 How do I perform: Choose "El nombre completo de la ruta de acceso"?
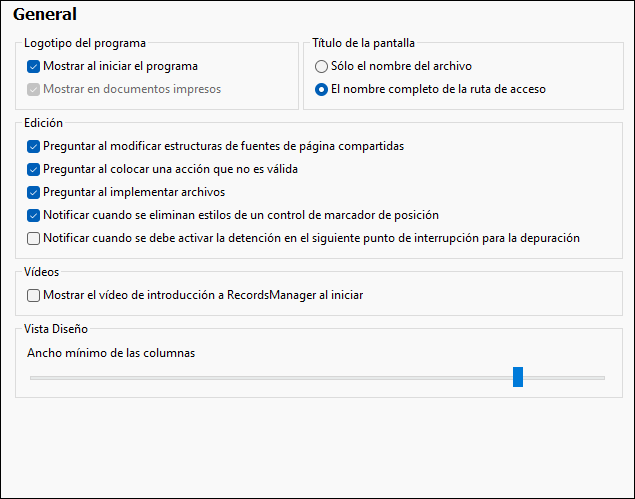click(x=321, y=89)
